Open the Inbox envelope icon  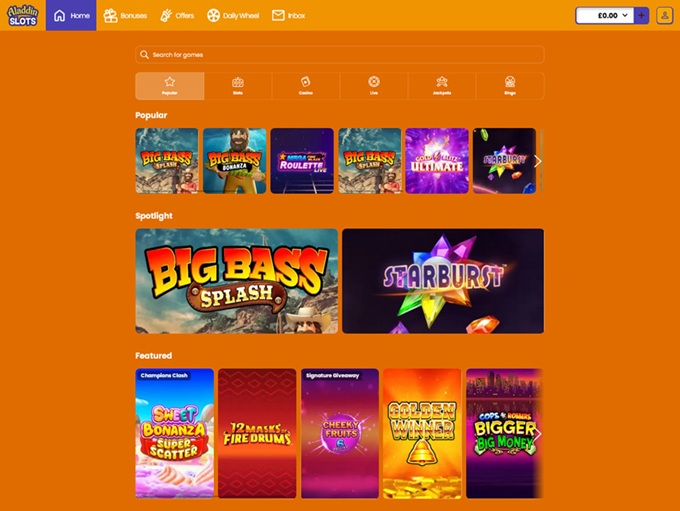click(x=279, y=16)
